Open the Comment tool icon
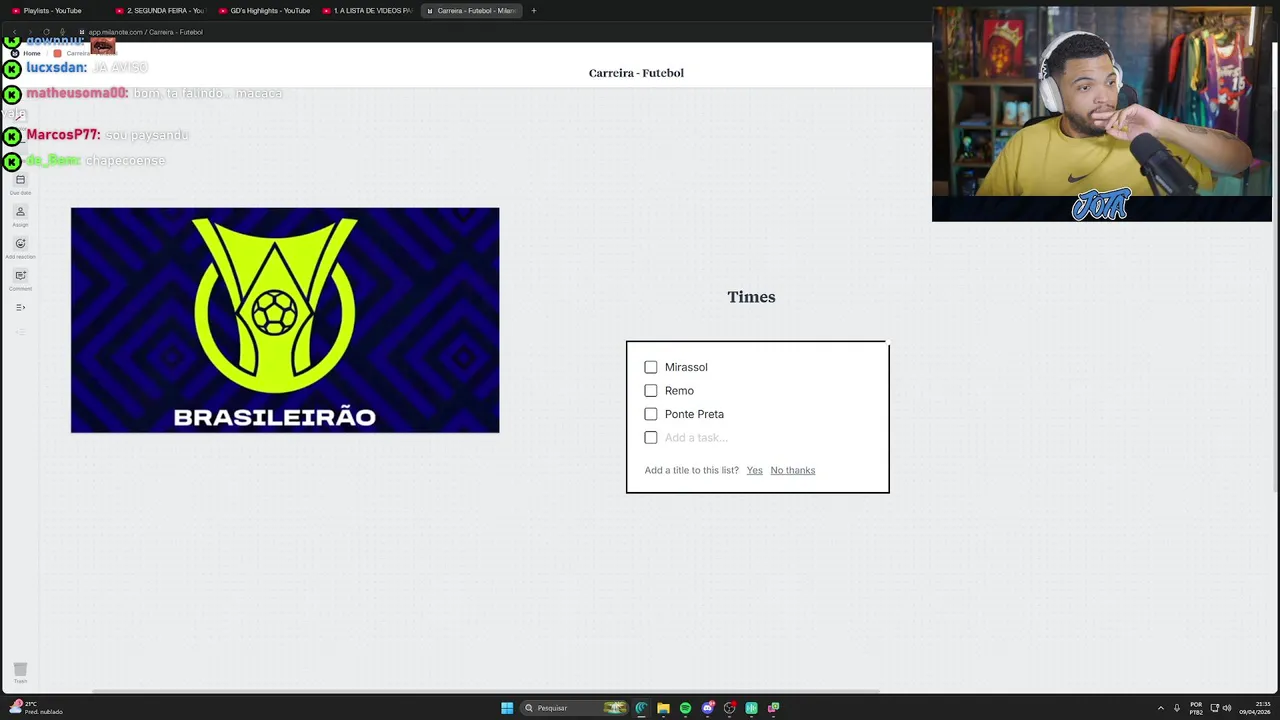 [20, 275]
